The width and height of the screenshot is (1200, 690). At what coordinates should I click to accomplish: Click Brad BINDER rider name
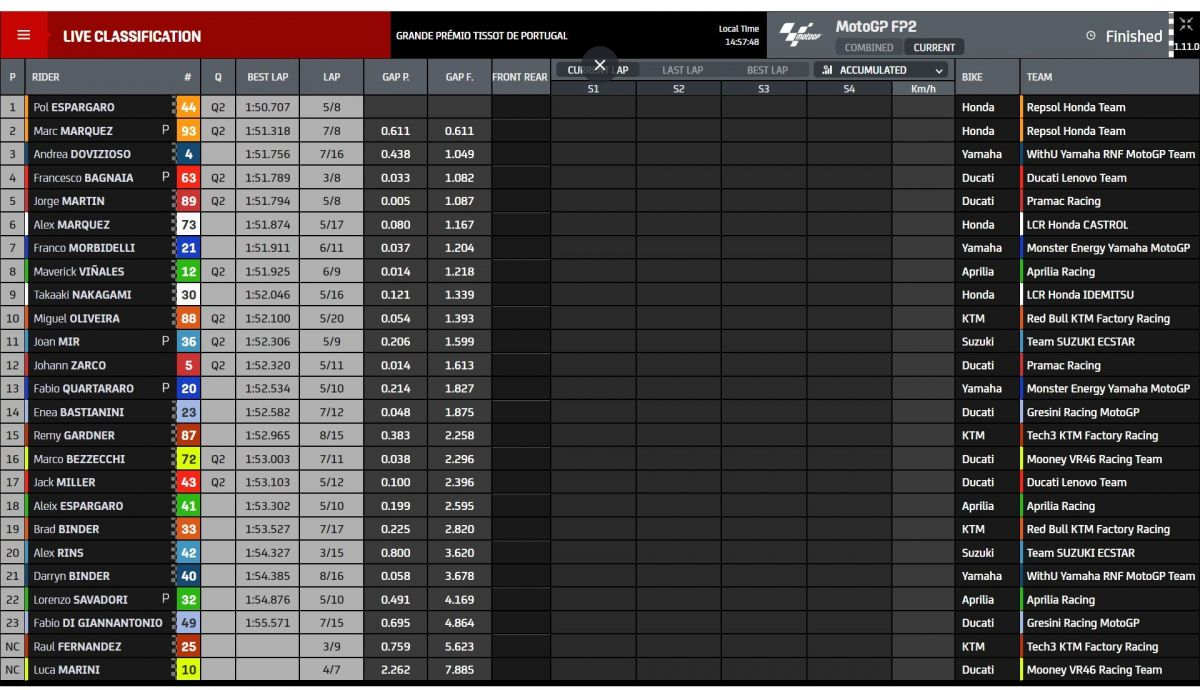(x=66, y=529)
